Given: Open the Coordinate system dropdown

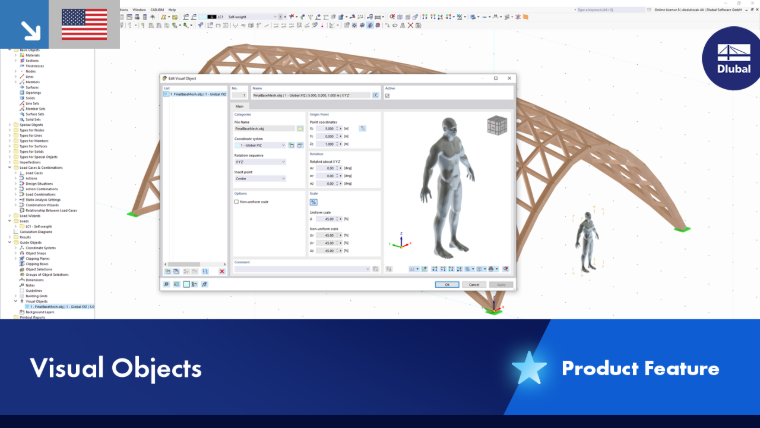Looking at the screenshot, I should click(x=261, y=145).
